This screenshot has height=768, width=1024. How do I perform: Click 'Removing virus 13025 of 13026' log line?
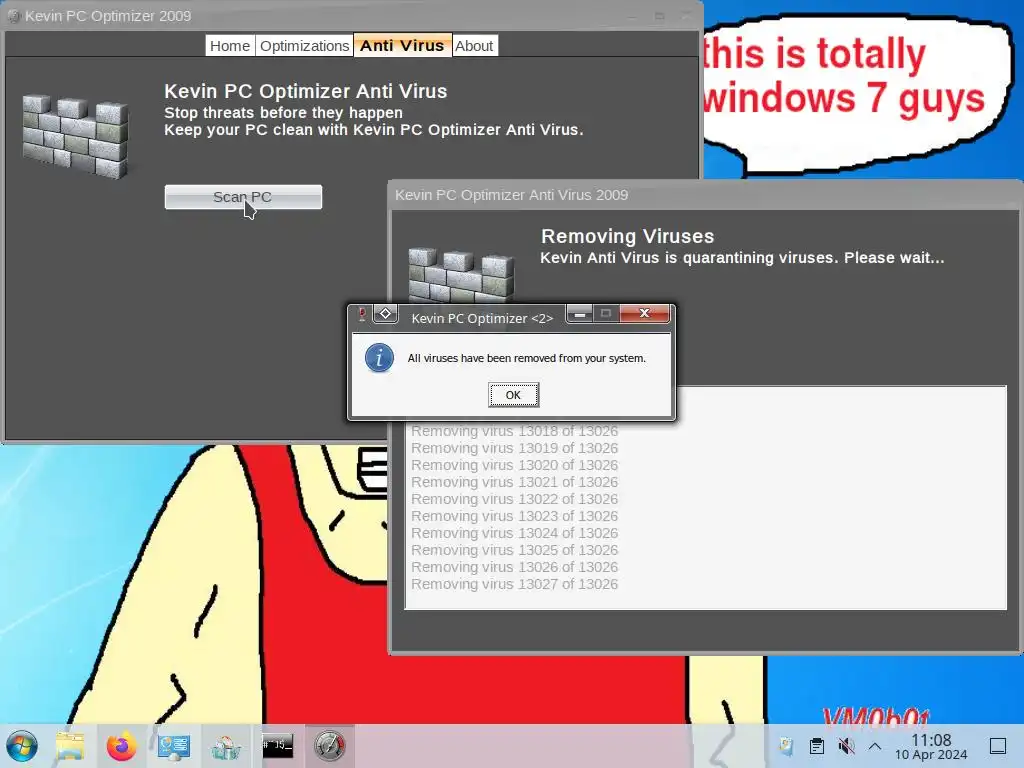(x=515, y=550)
